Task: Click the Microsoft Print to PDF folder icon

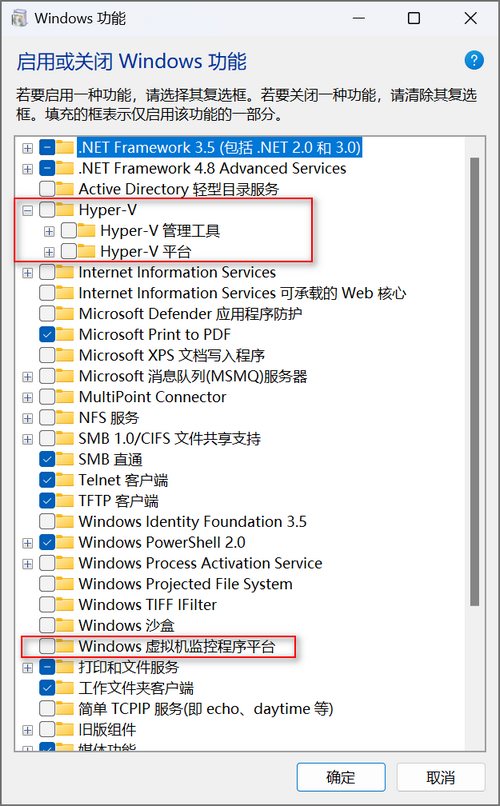Action: tap(65, 334)
